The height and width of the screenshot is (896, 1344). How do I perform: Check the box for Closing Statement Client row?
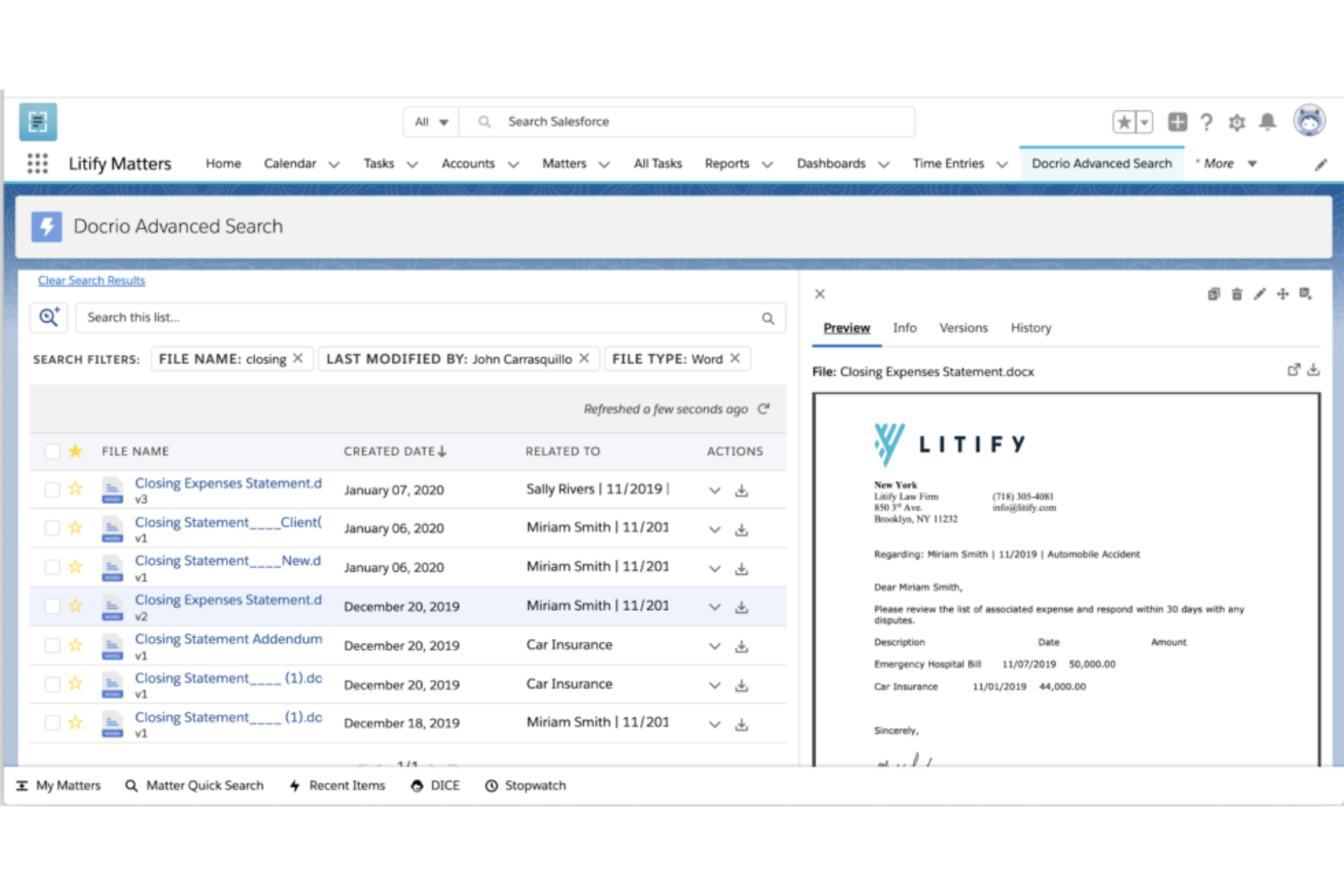pyautogui.click(x=53, y=528)
